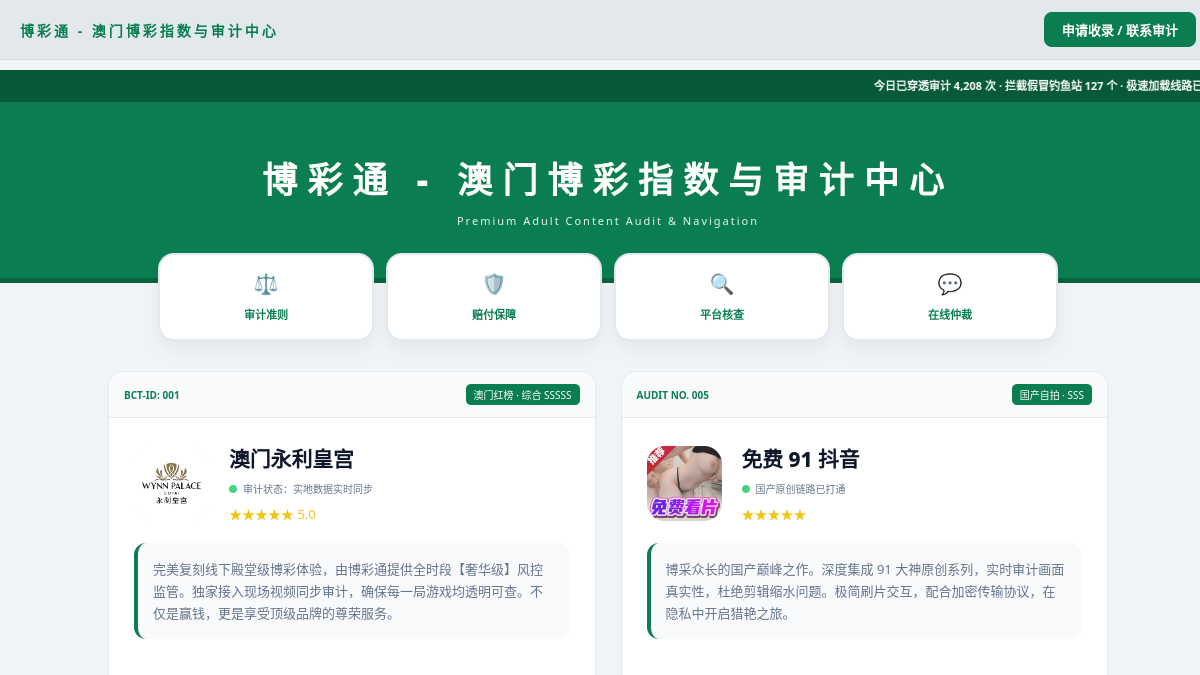Click the 国产原创链路已打通 status
The width and height of the screenshot is (1200, 675).
(794, 489)
